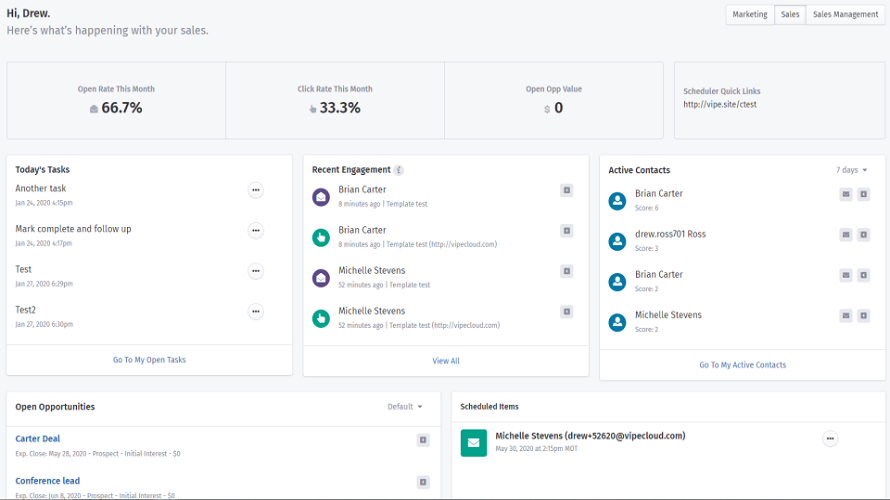Image resolution: width=890 pixels, height=500 pixels.
Task: Switch to the Marketing tab
Action: tap(750, 15)
